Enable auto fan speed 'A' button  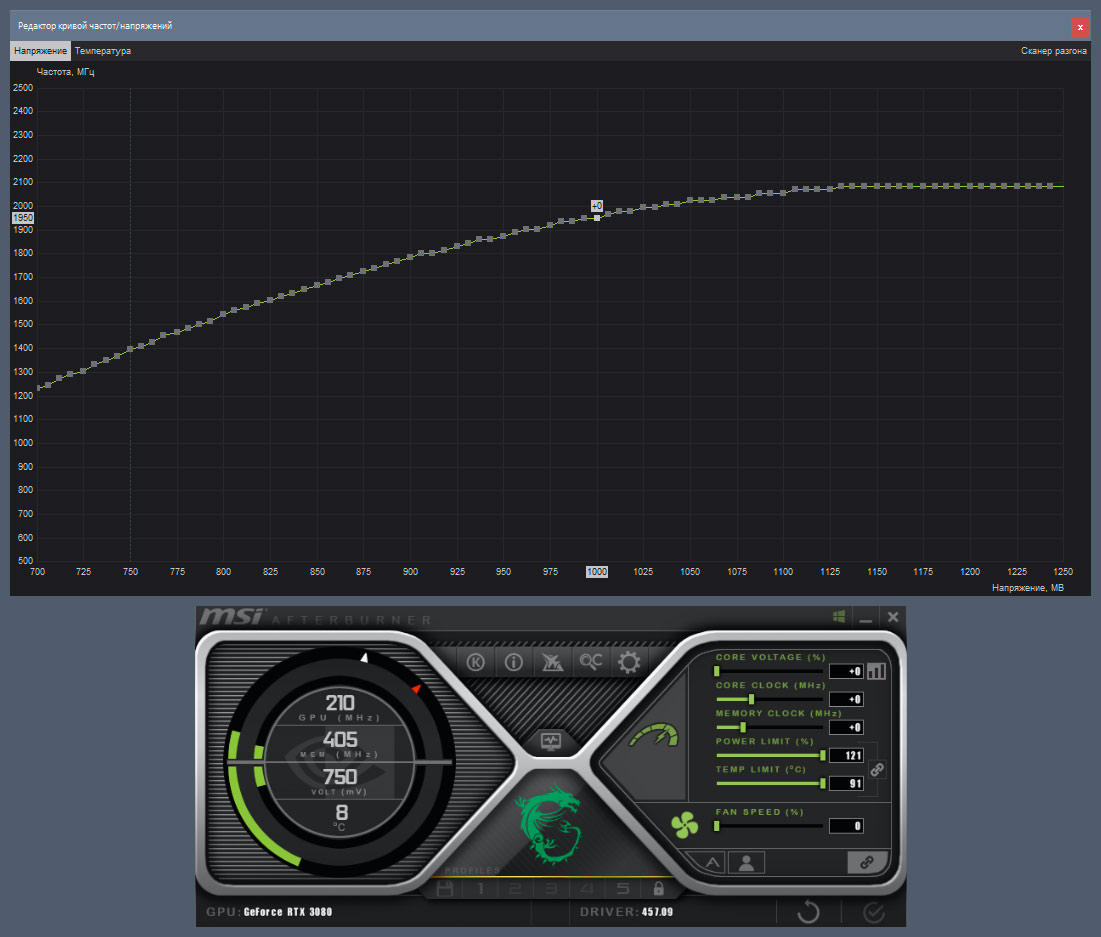point(712,863)
